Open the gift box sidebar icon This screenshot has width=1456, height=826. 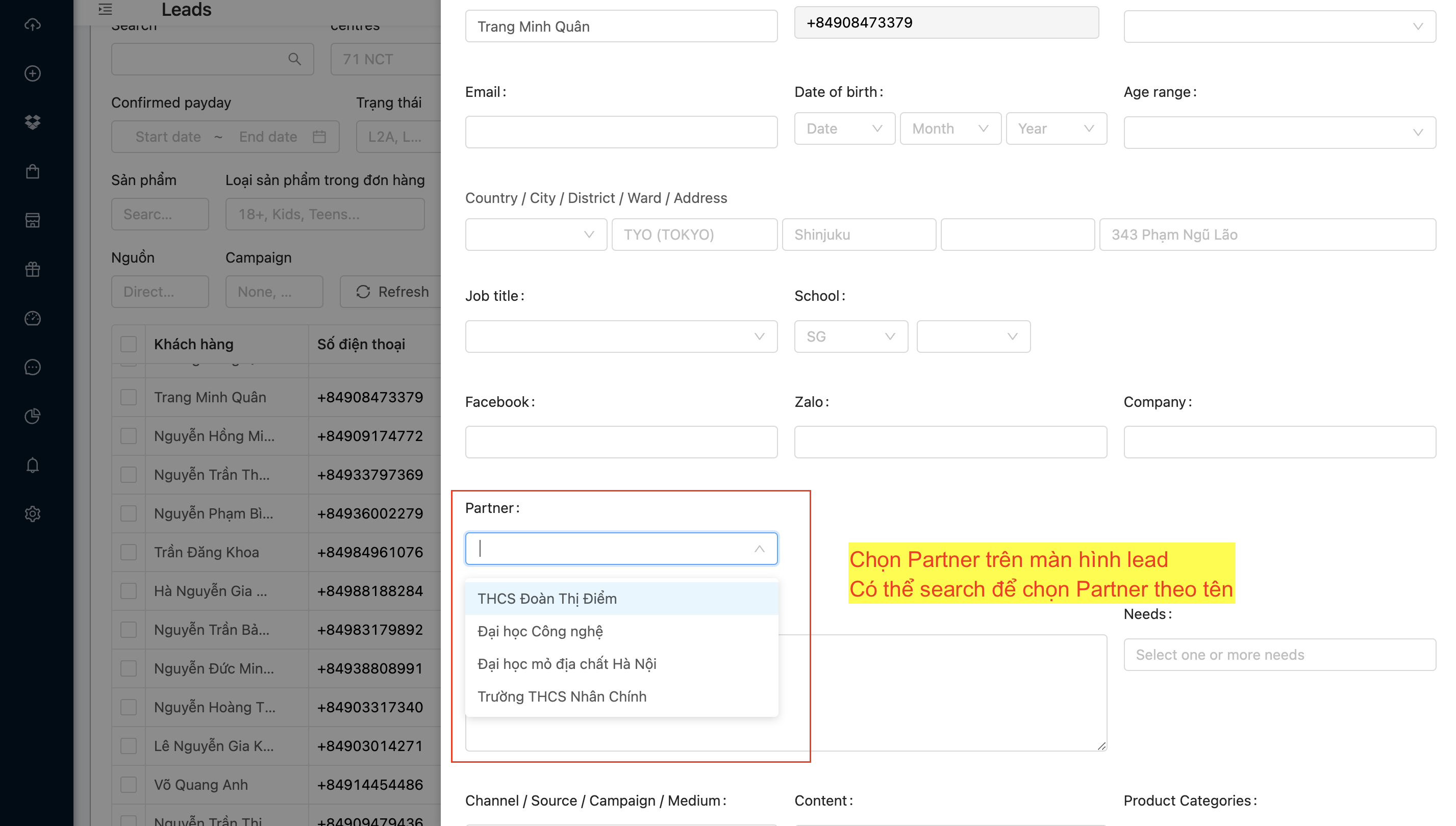coord(32,270)
